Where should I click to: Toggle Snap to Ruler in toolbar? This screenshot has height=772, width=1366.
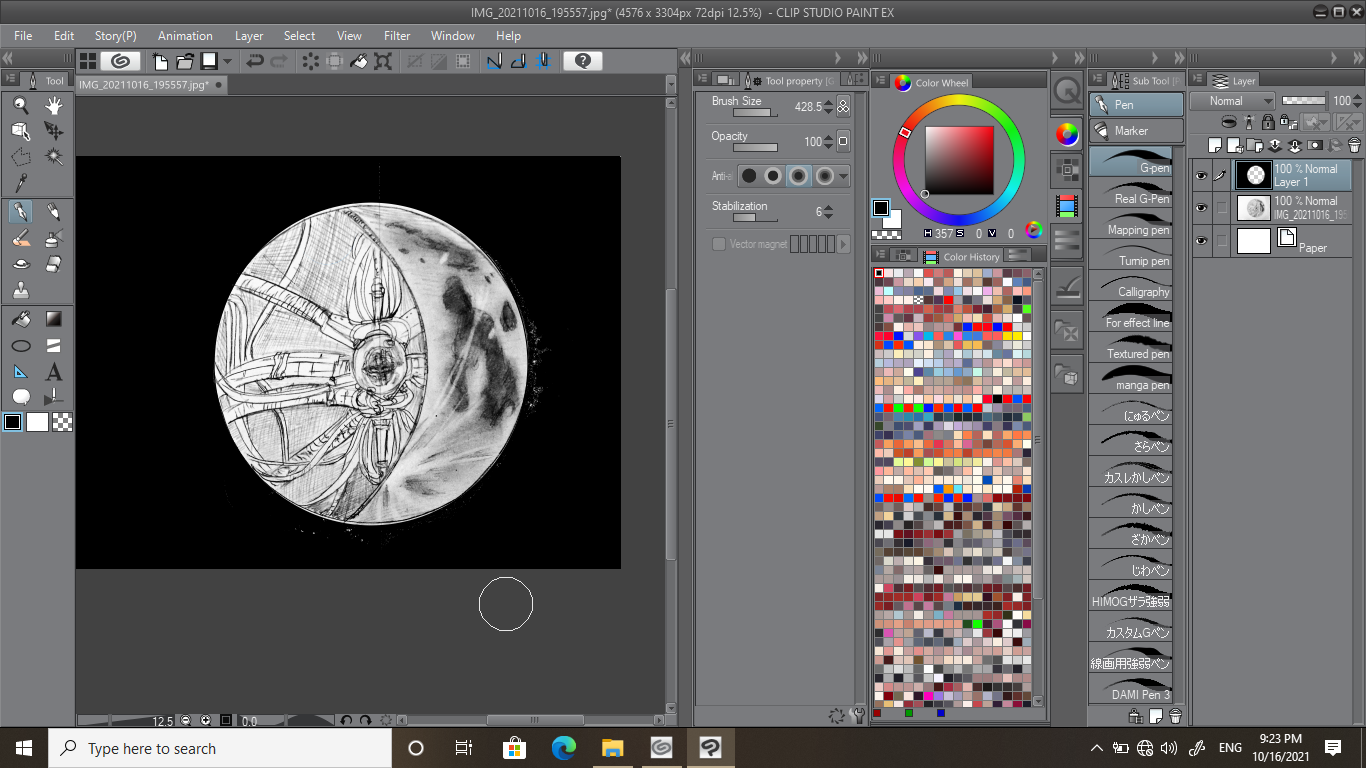(x=494, y=61)
